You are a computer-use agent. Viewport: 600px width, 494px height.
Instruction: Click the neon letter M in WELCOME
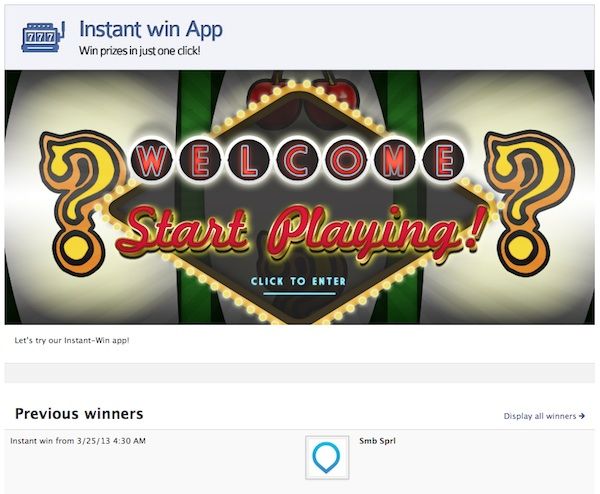point(395,159)
